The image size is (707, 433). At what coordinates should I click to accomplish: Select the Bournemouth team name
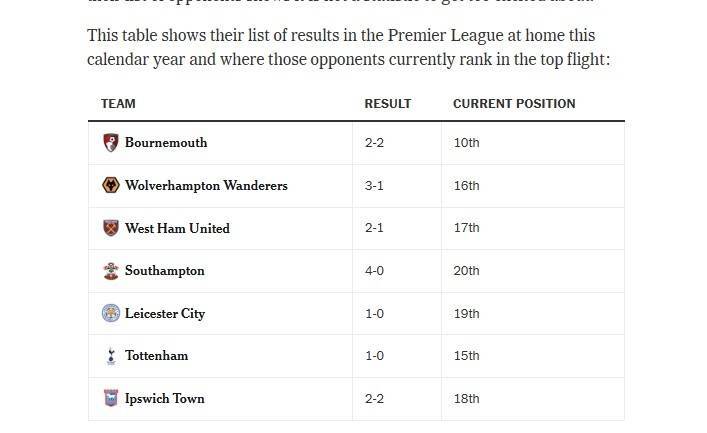tap(166, 143)
